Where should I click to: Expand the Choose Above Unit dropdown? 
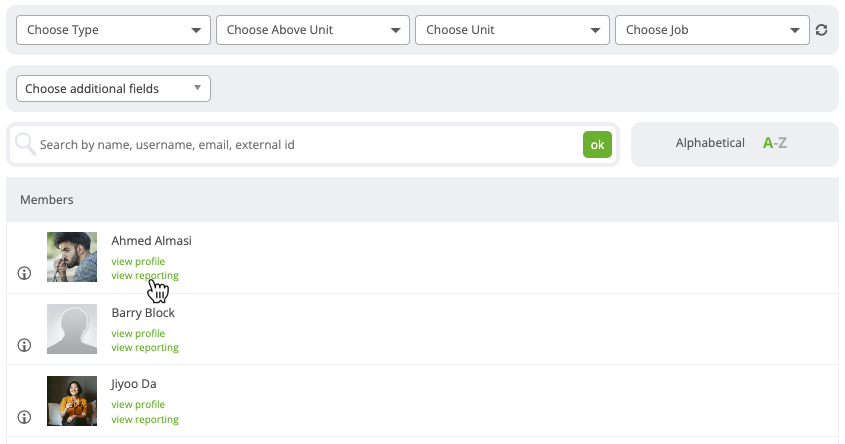click(313, 30)
